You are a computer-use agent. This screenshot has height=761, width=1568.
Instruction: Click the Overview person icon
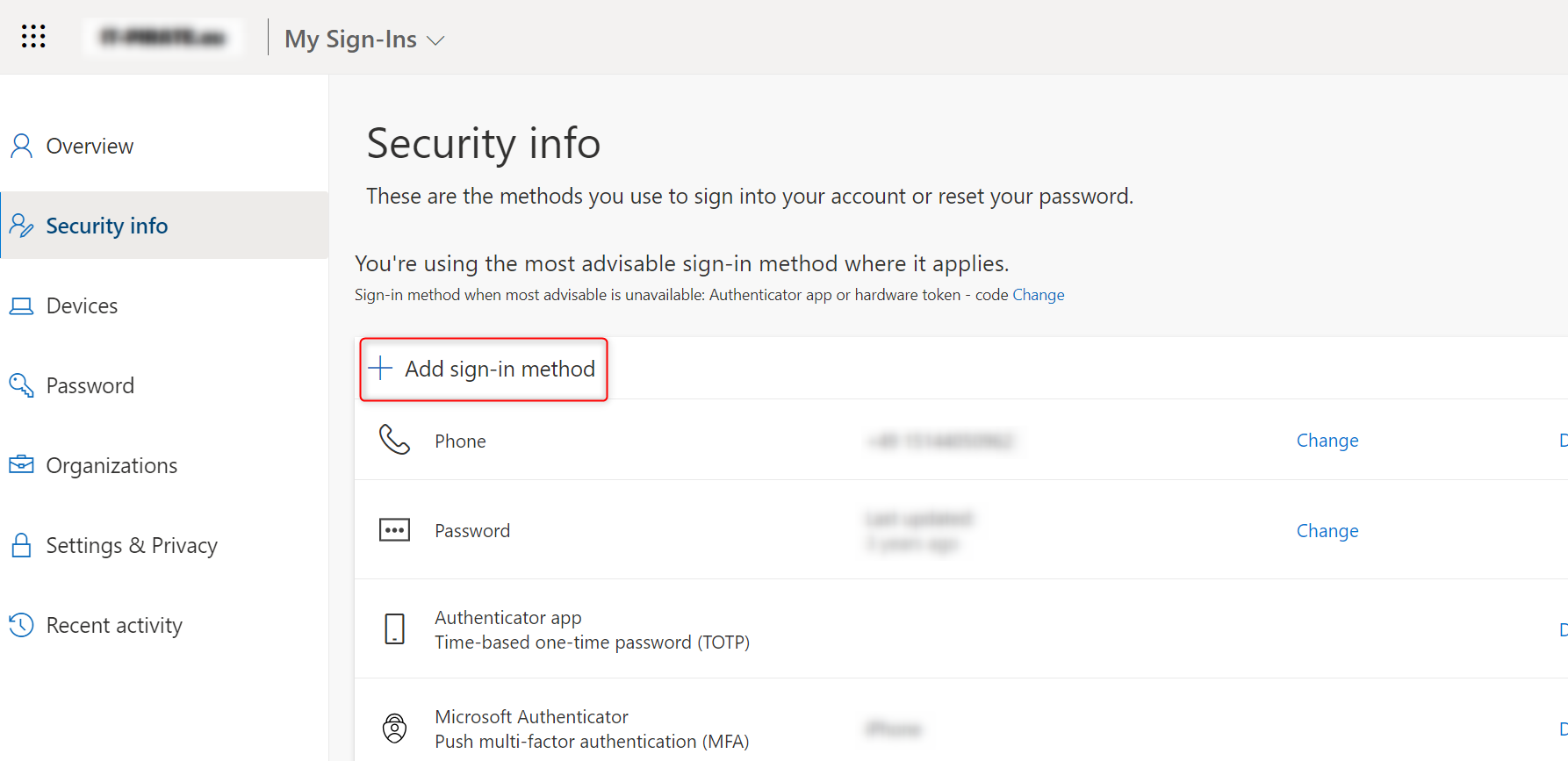21,146
